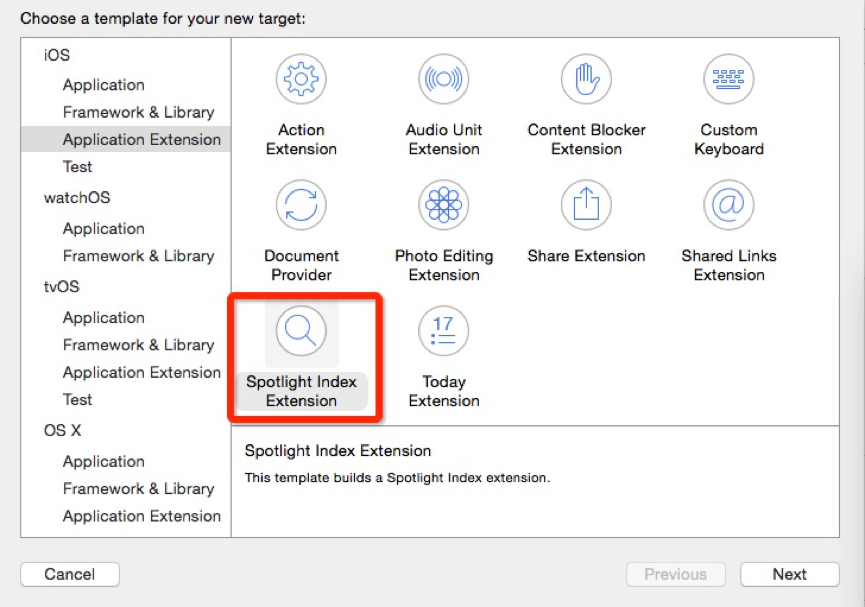Click the Spotlight Index Extension description heading
Screen dimensions: 865x607
[x=338, y=451]
